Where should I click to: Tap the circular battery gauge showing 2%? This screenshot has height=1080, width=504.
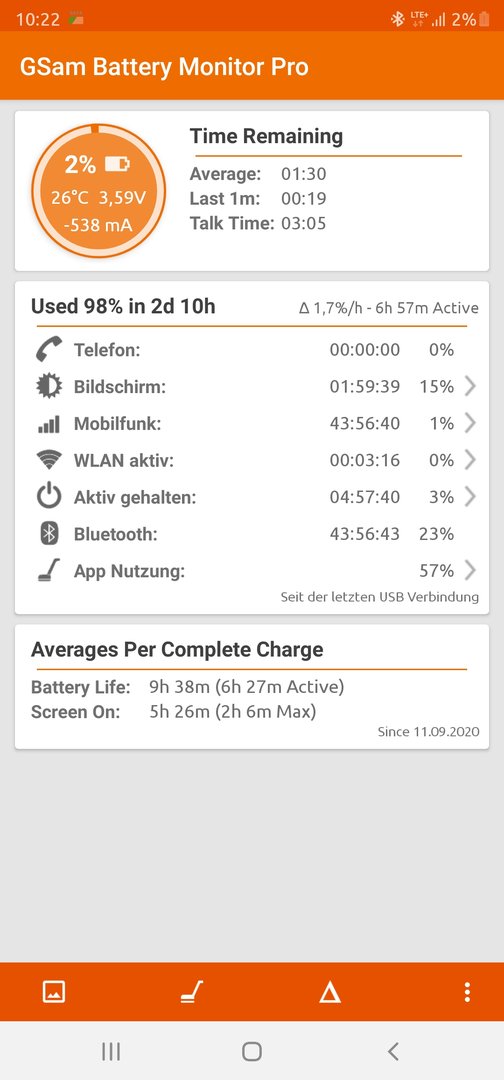[x=98, y=190]
